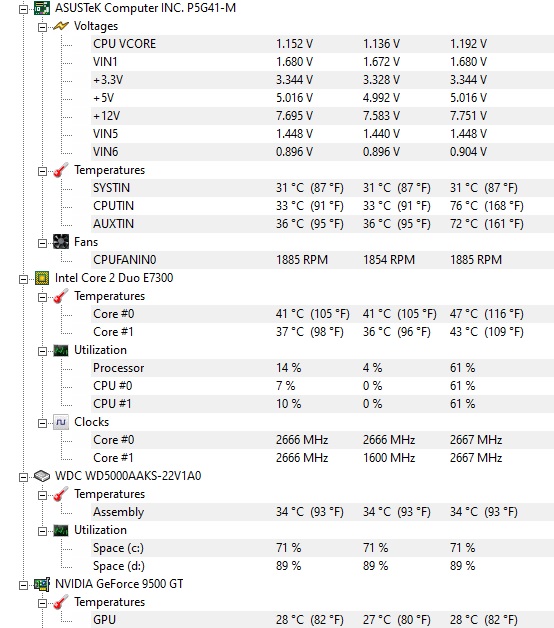This screenshot has height=628, width=554.
Task: Collapse the Fans section
Action: click(x=42, y=243)
